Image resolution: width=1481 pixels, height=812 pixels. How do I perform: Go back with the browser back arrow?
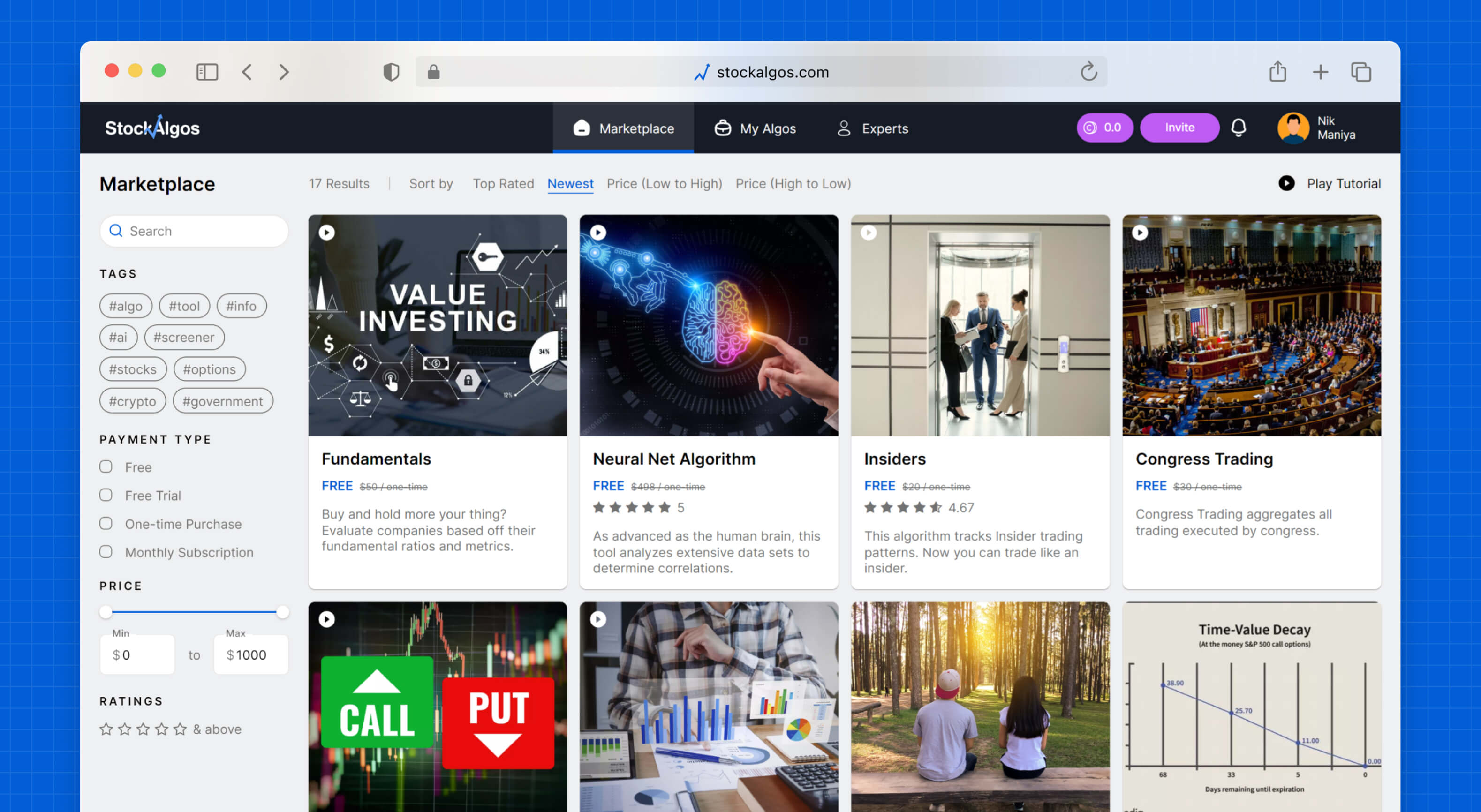coord(247,72)
